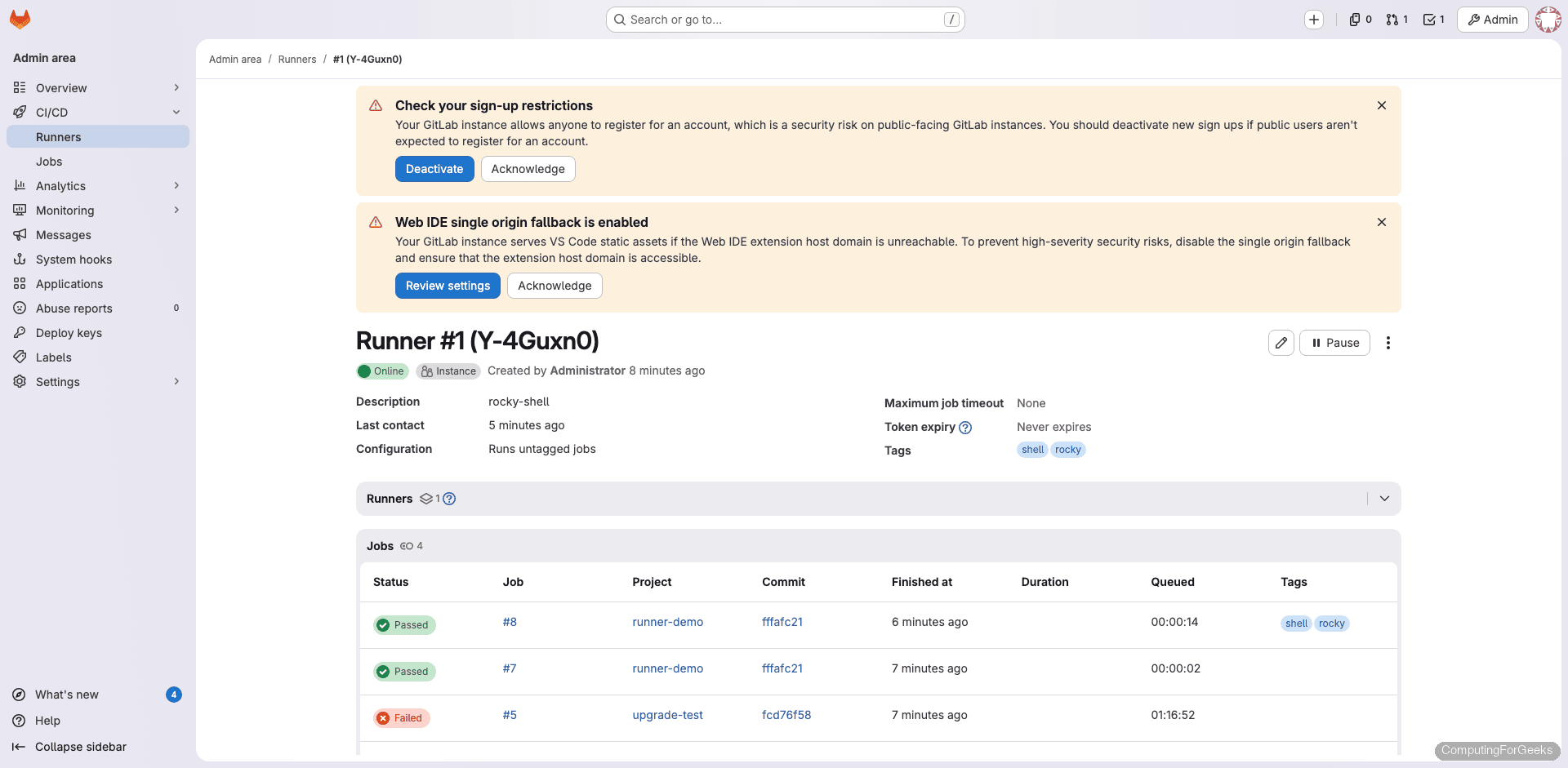Pause the runner

pyautogui.click(x=1334, y=343)
